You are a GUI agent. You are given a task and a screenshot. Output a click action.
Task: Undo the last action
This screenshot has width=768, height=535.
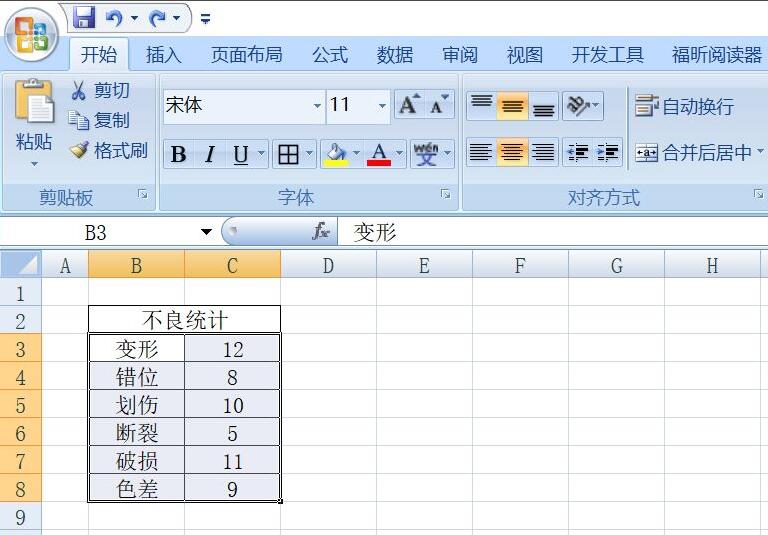point(114,19)
